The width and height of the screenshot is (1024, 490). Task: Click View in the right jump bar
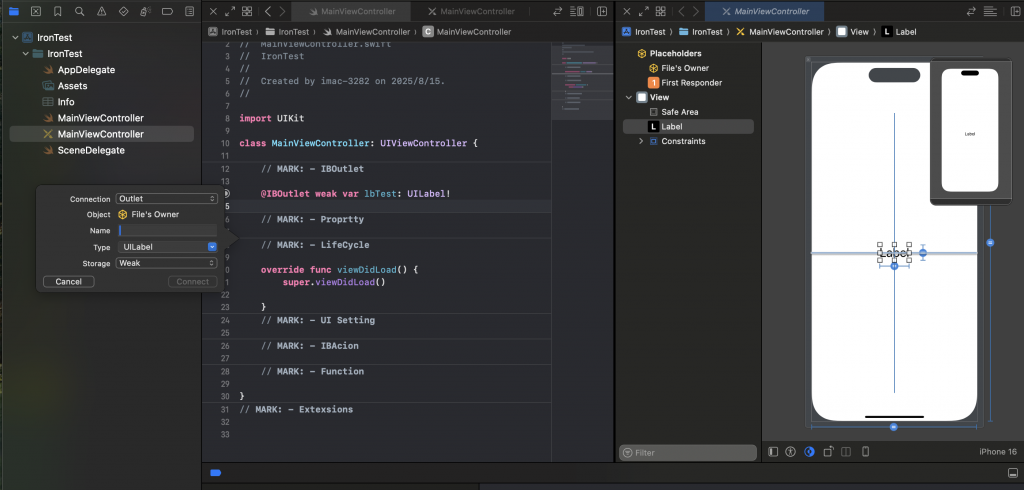pos(853,31)
